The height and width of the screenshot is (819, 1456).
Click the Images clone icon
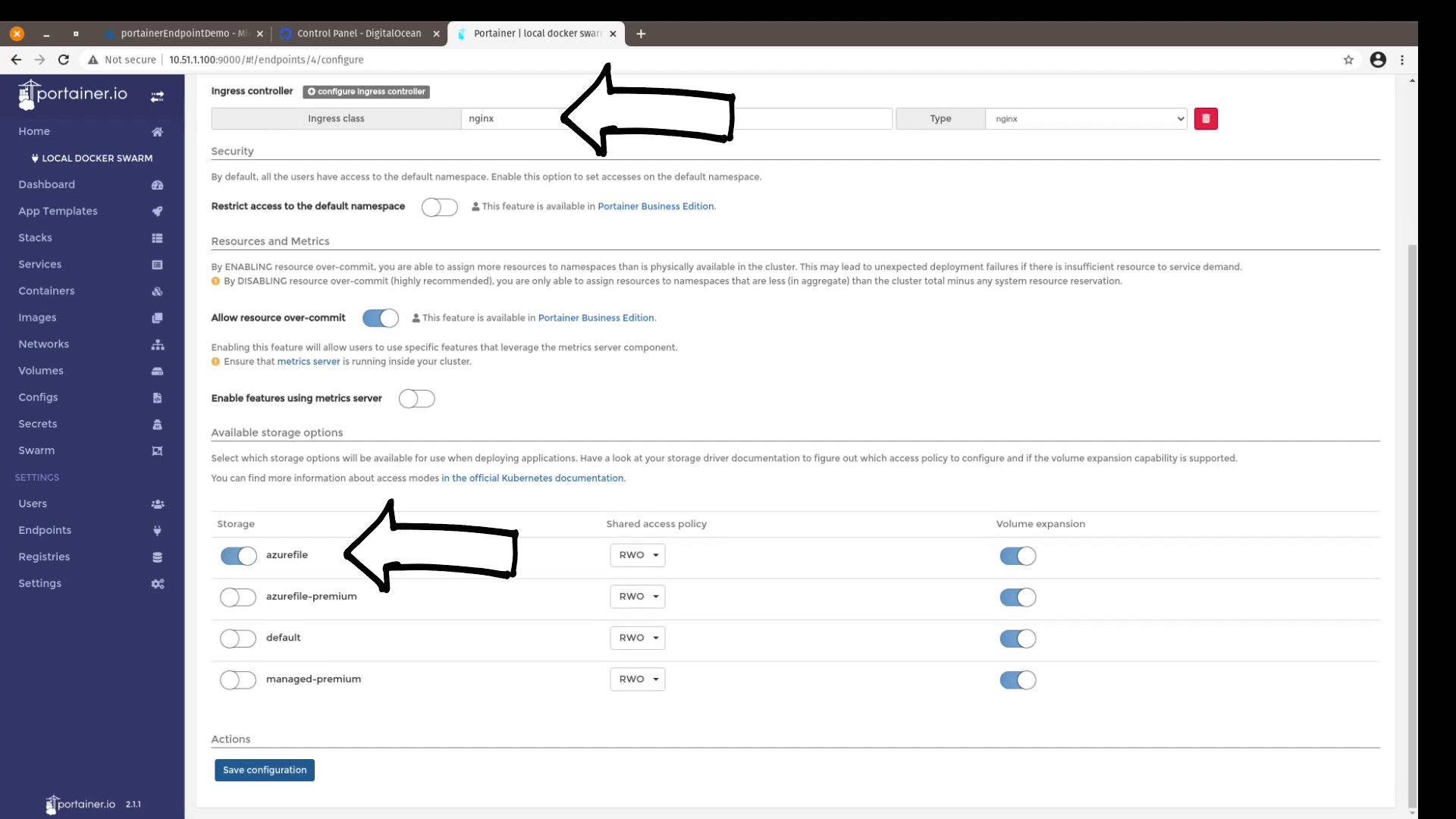coord(157,318)
